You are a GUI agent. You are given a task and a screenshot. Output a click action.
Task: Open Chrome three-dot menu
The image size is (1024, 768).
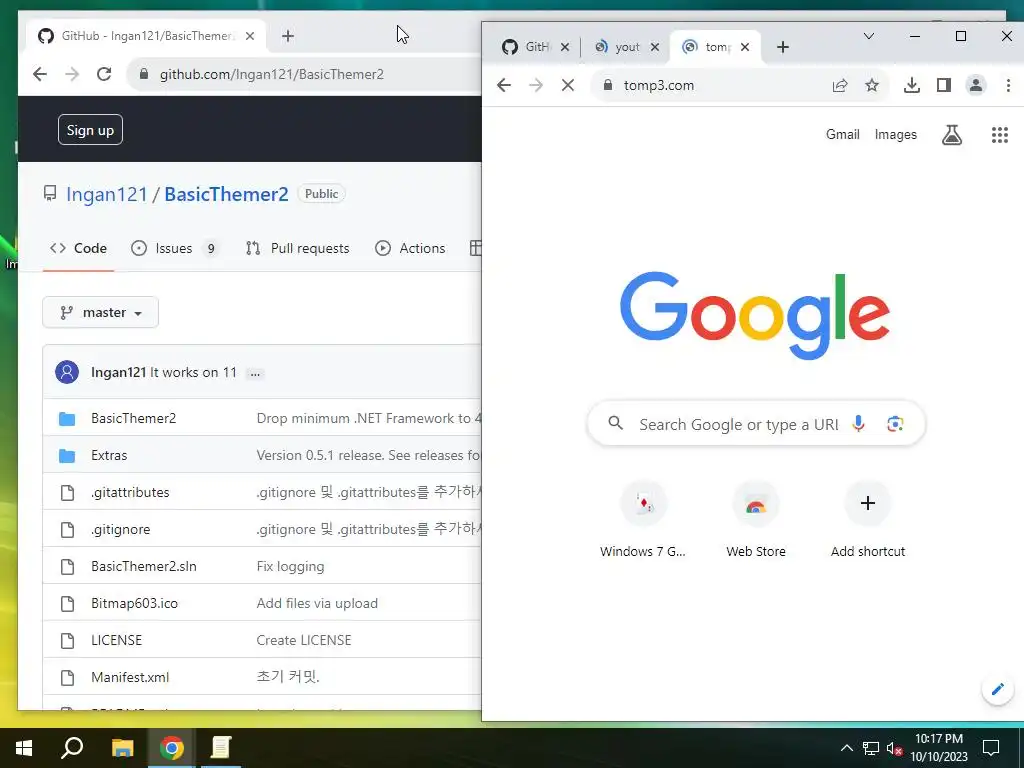click(x=1008, y=85)
